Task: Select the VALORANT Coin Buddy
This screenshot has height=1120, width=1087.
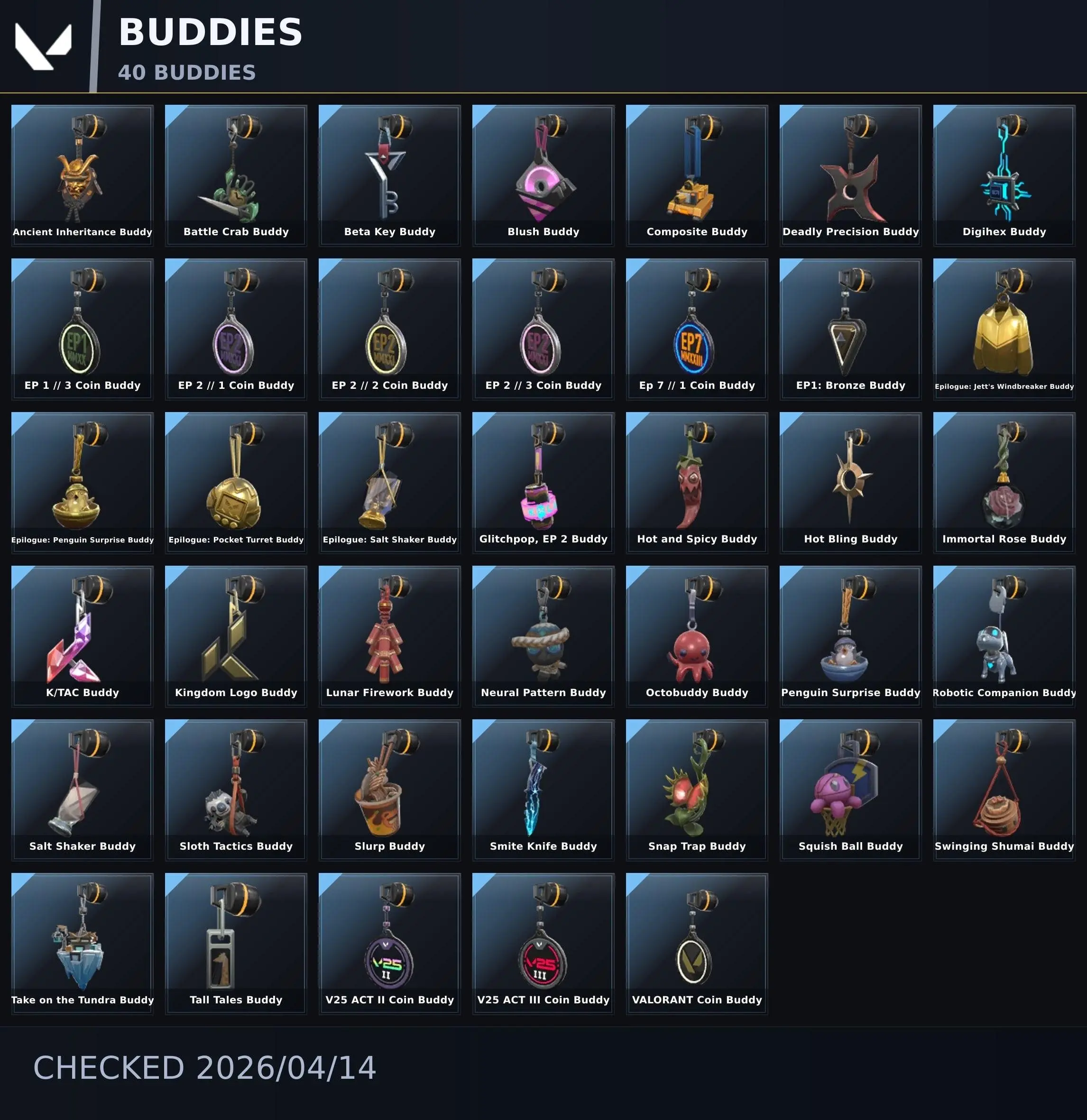Action: [697, 944]
